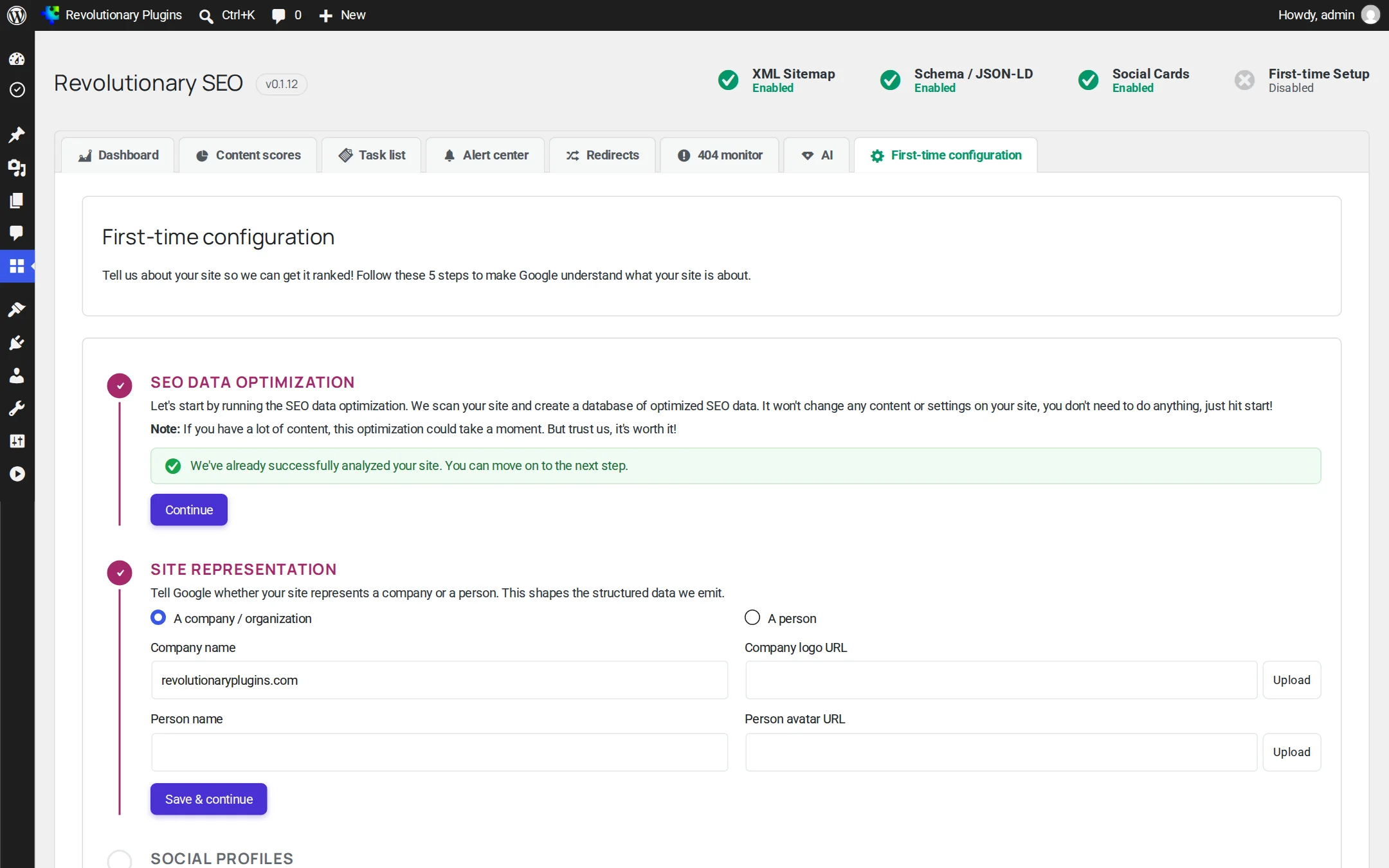1389x868 pixels.
Task: Open Users sidebar icon
Action: [x=17, y=375]
